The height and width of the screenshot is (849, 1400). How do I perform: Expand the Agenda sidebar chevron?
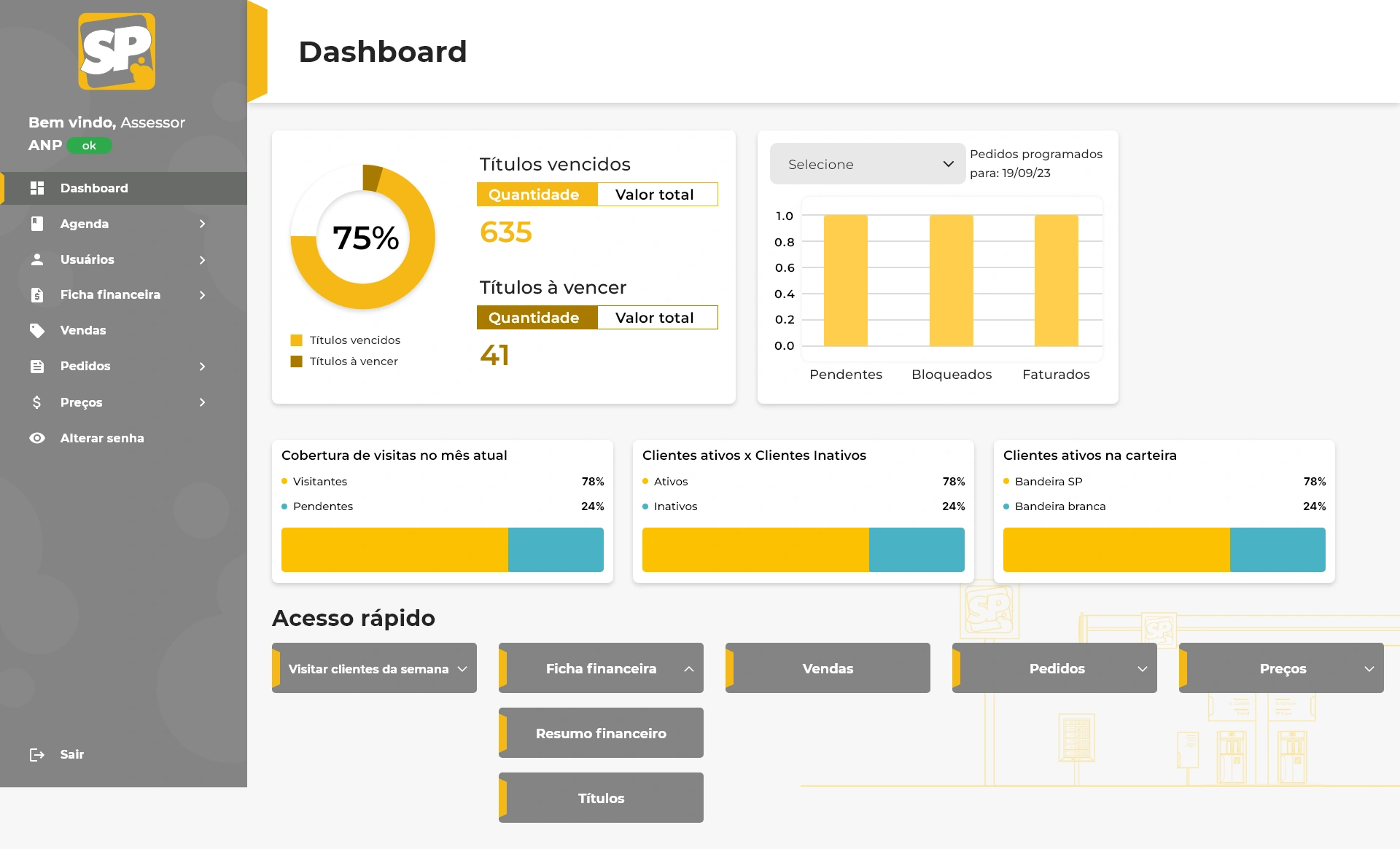click(x=203, y=224)
